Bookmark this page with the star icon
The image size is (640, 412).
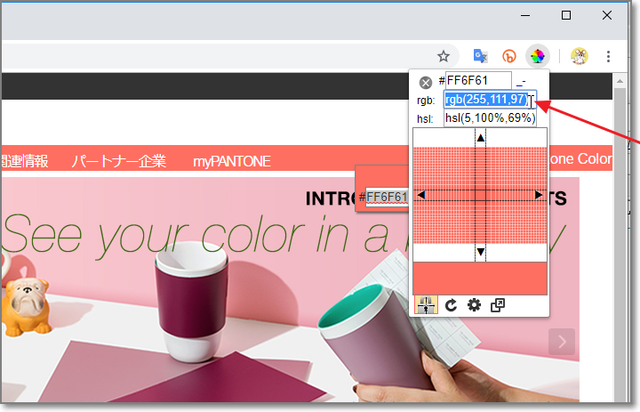(444, 56)
